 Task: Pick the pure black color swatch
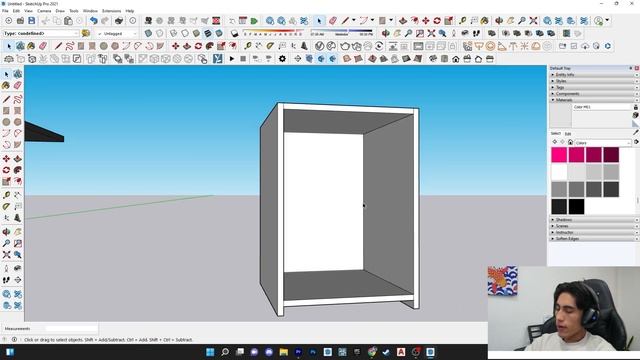point(576,207)
